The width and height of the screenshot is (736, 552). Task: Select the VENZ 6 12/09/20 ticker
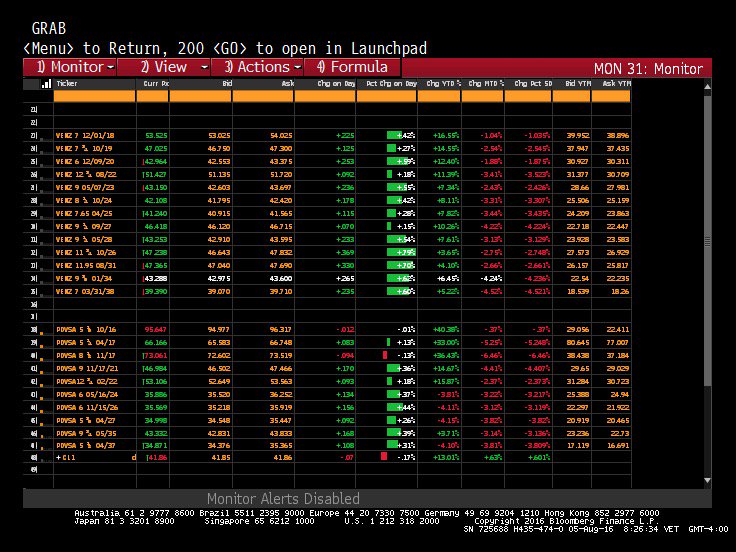pyautogui.click(x=85, y=161)
